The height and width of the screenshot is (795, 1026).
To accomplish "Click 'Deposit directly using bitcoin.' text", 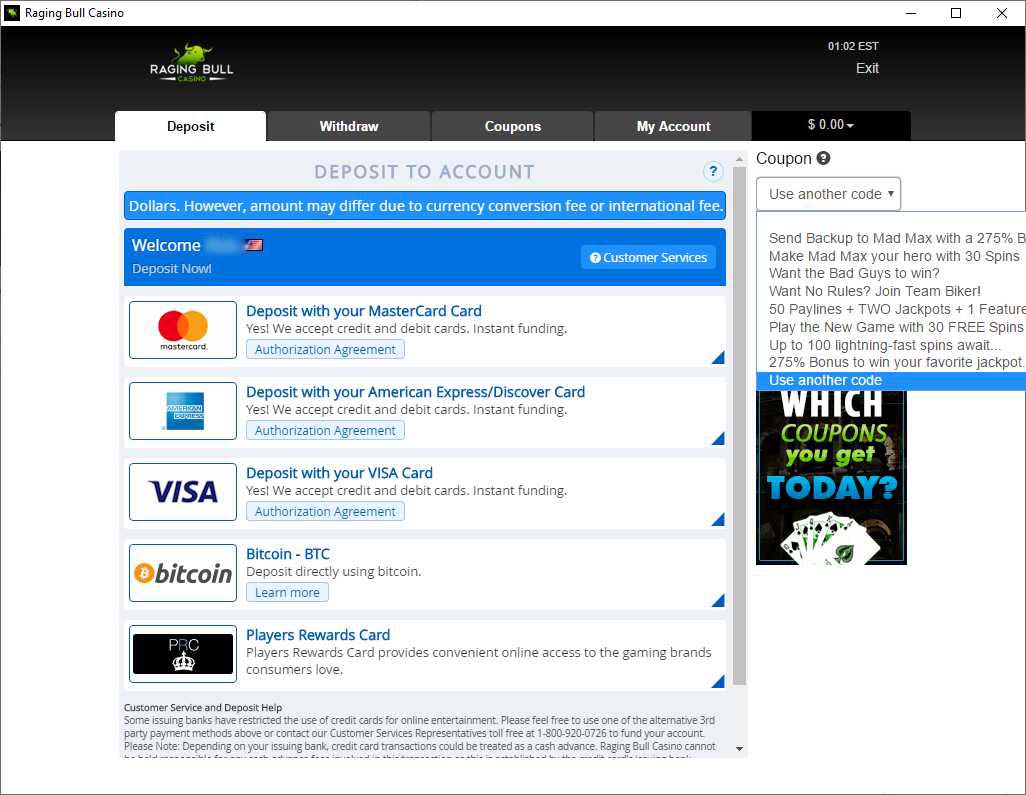I will 334,571.
